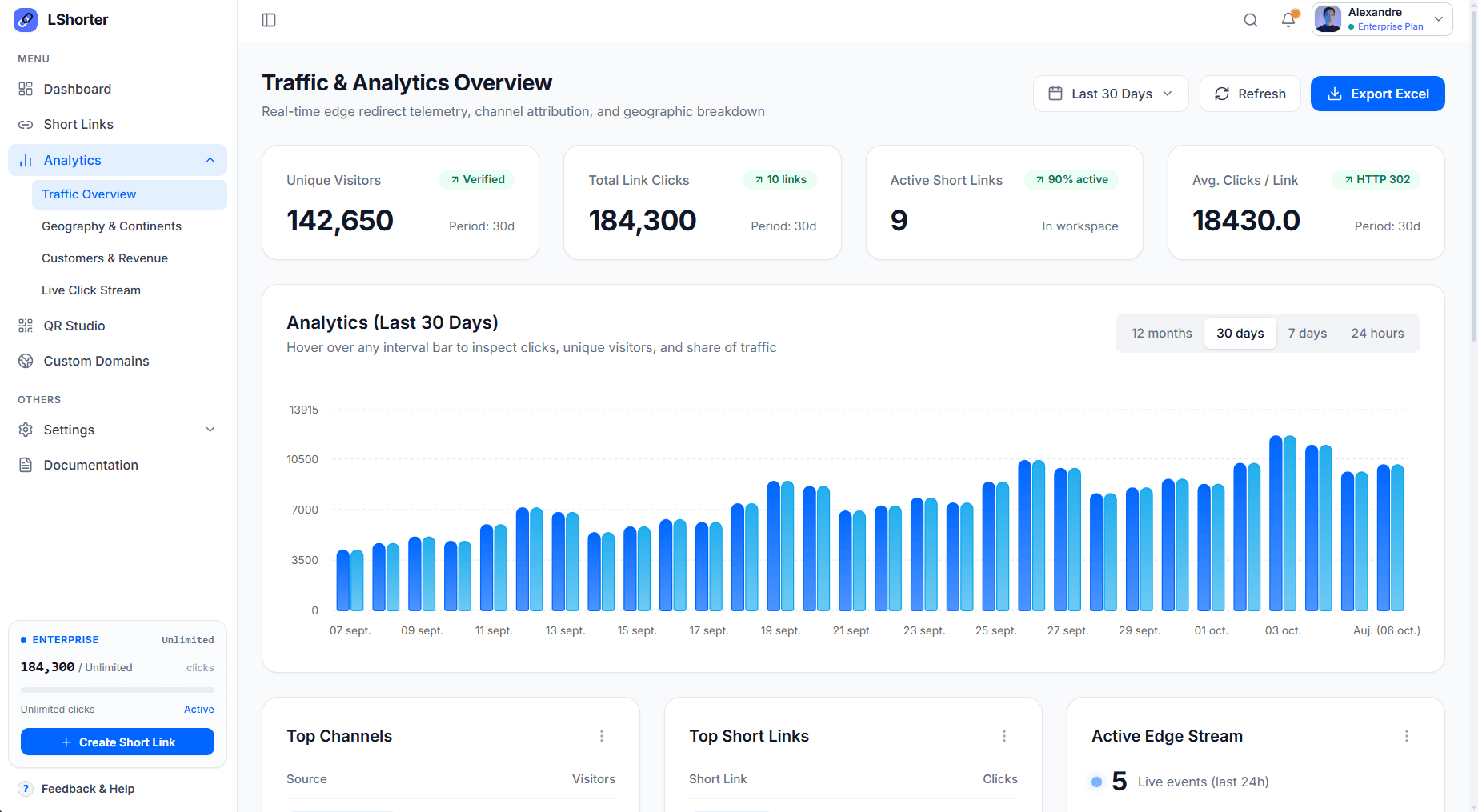The height and width of the screenshot is (812, 1478).
Task: Click the Short Links chain icon
Action: coord(26,124)
